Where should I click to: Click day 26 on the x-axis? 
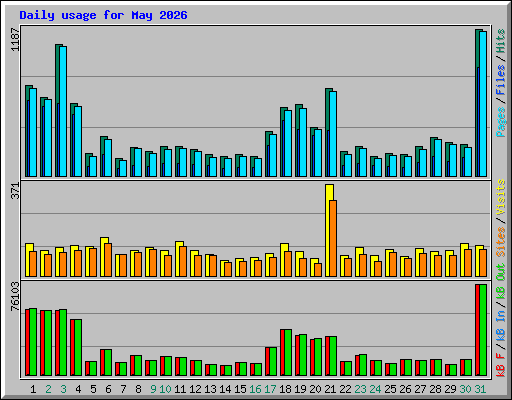tap(405, 389)
